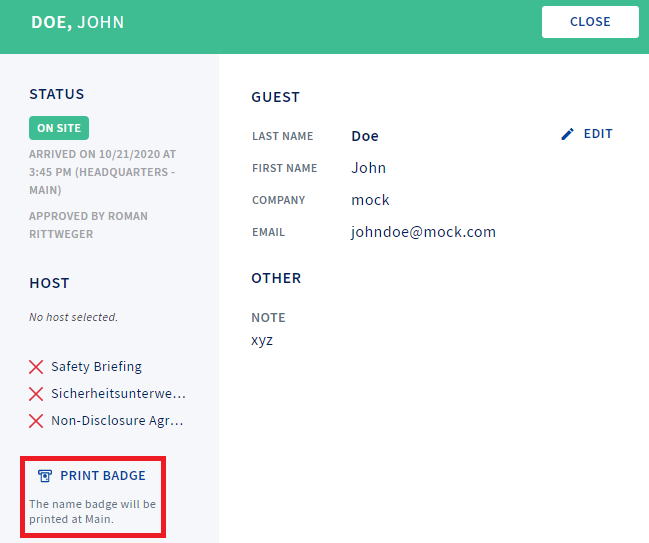
Task: Select the Sicherheitsunterwe… document entry
Action: (118, 394)
